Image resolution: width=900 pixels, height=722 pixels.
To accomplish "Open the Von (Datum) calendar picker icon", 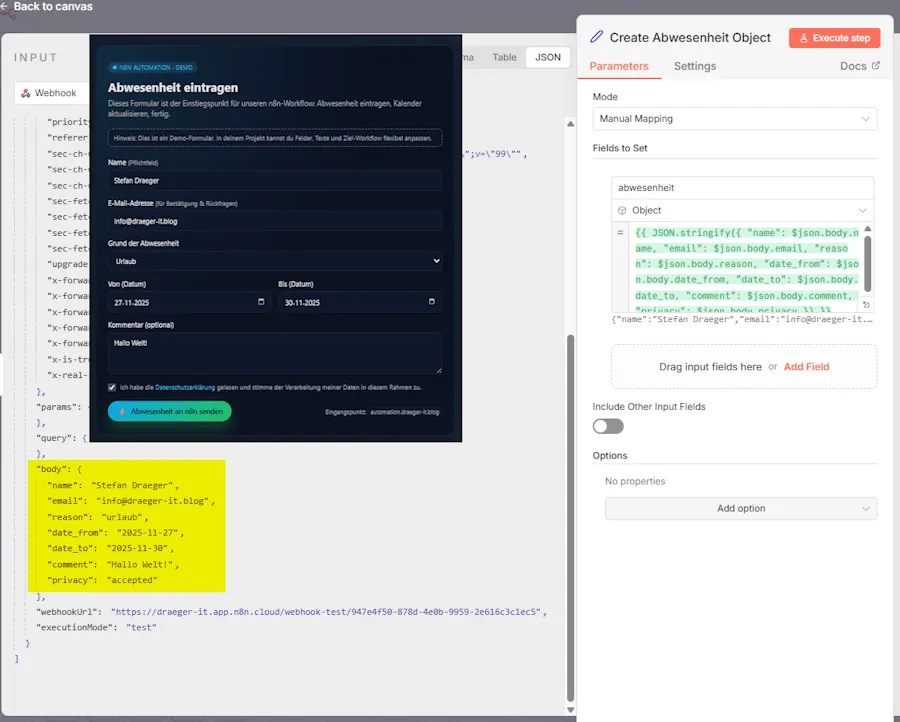I will tap(262, 302).
